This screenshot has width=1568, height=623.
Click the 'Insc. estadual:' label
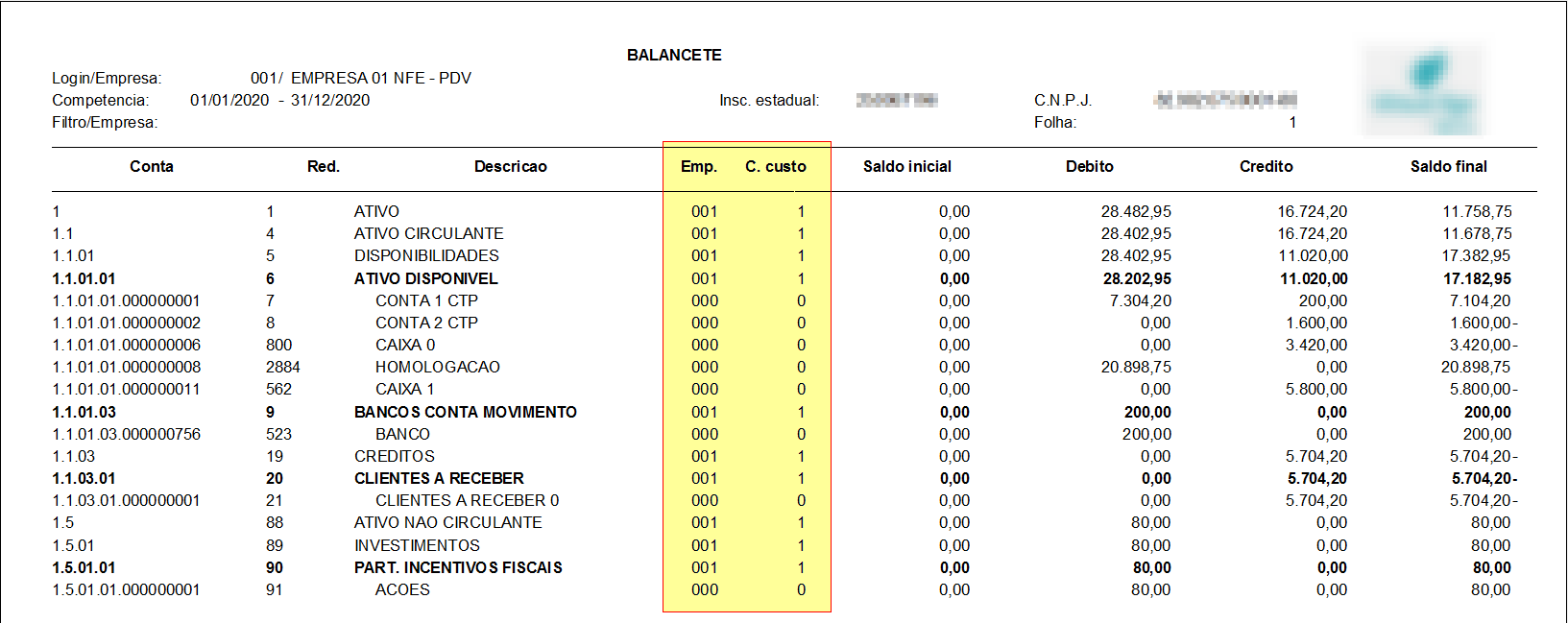(769, 100)
